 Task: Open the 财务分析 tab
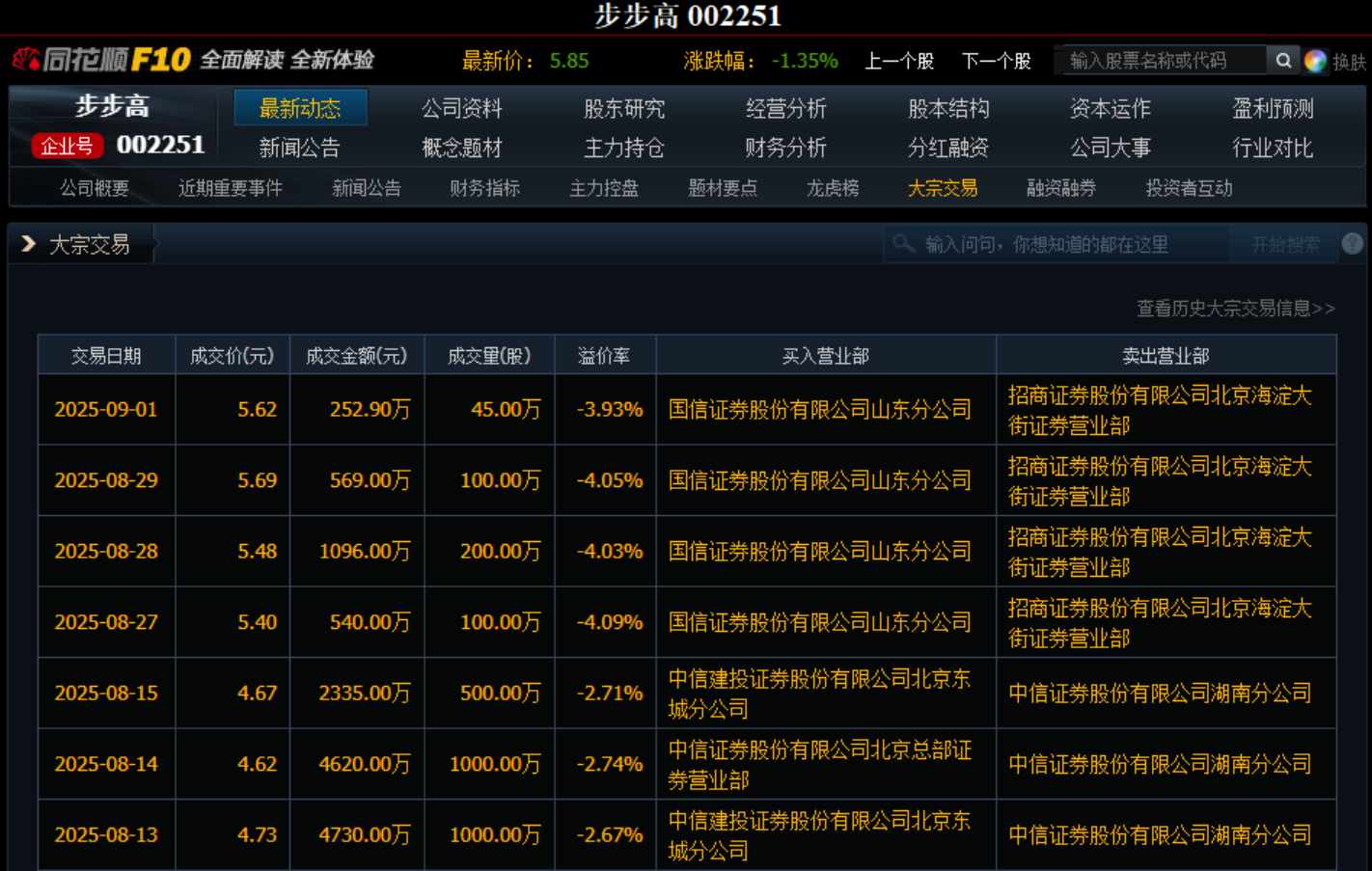(x=786, y=148)
